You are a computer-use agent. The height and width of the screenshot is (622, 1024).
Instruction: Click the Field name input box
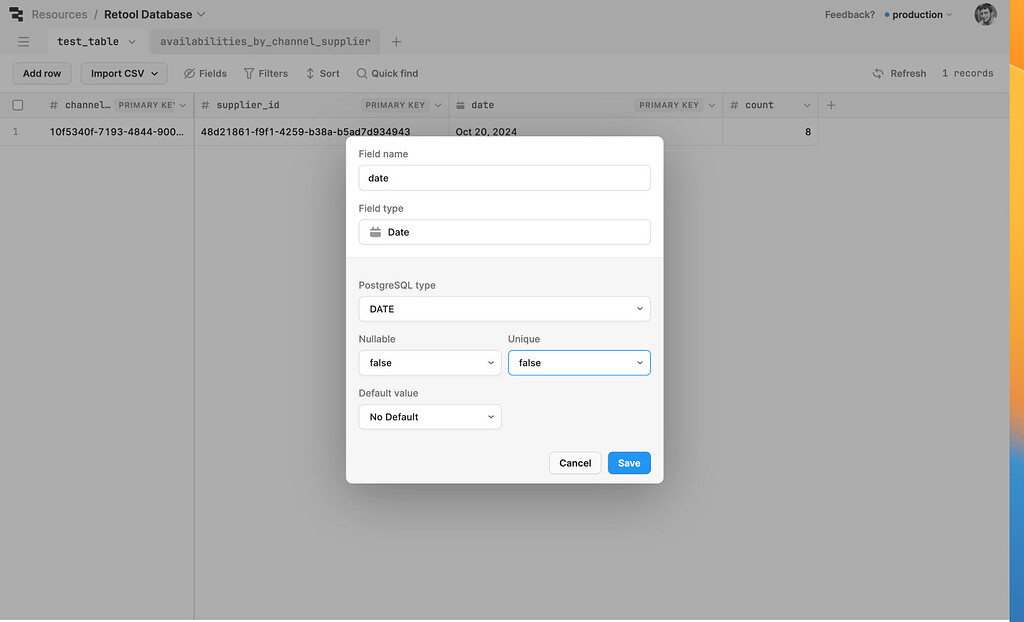[504, 177]
